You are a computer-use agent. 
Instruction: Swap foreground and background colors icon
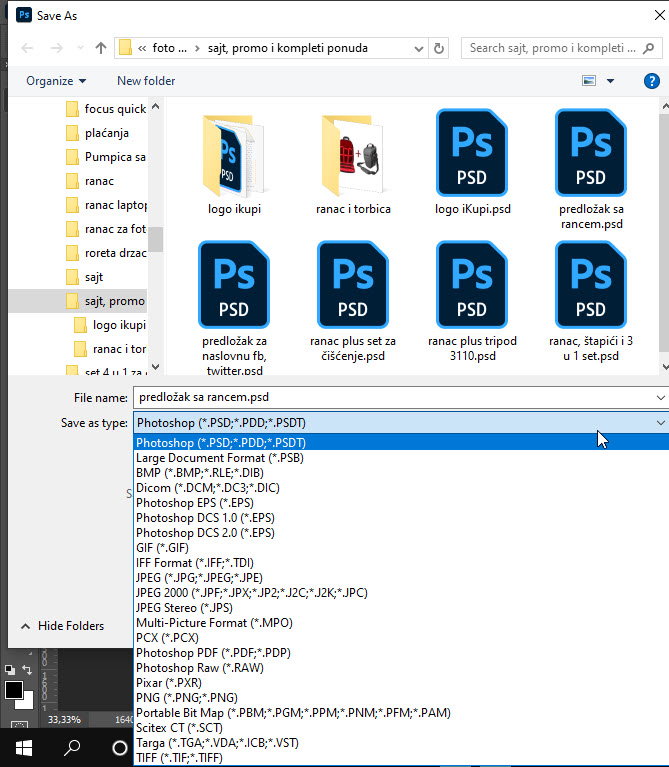point(27,670)
